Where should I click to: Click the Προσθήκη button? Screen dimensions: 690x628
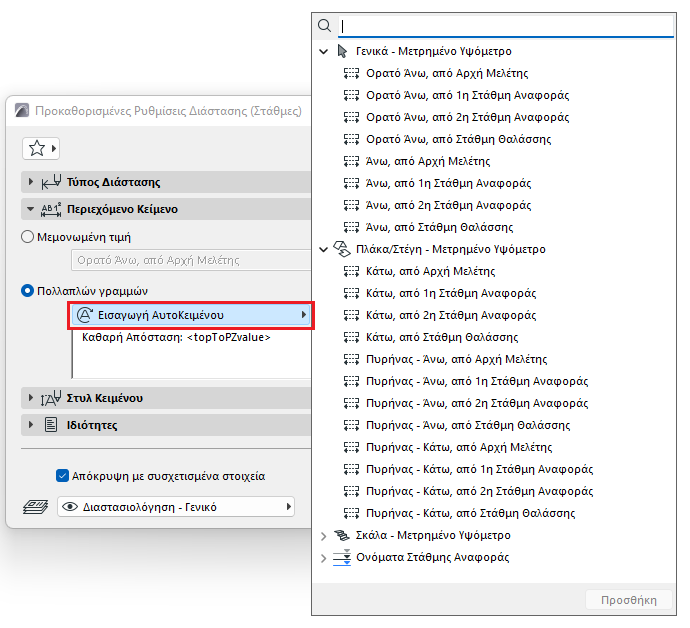629,600
